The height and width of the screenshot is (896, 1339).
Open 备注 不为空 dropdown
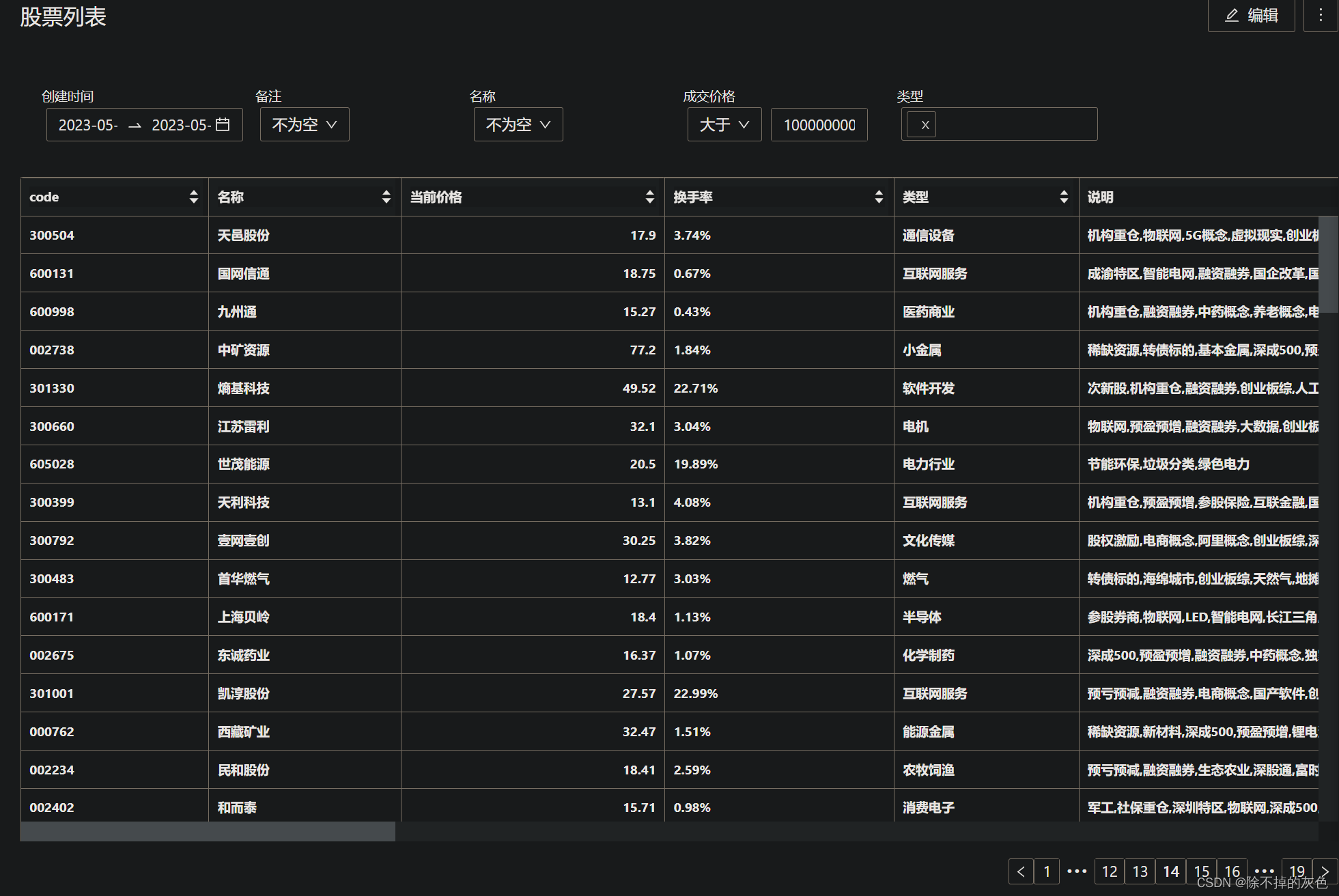click(305, 124)
